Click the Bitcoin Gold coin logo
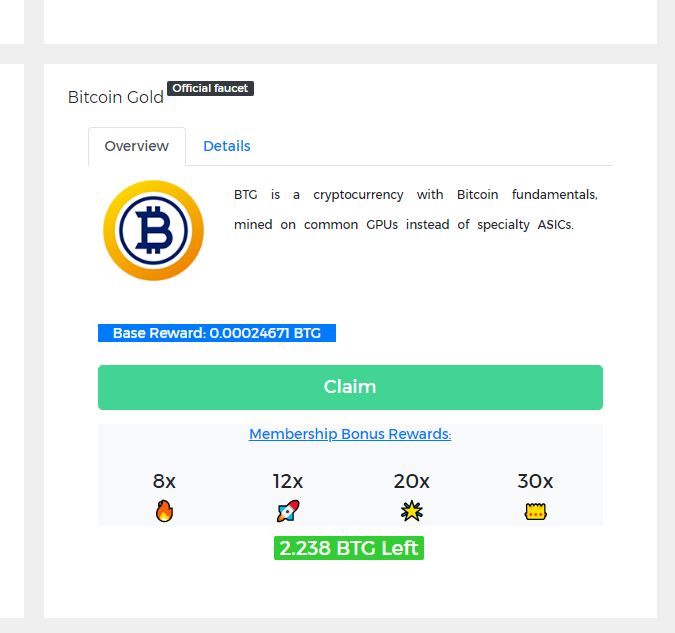Screen dimensions: 675x633 point(153,230)
